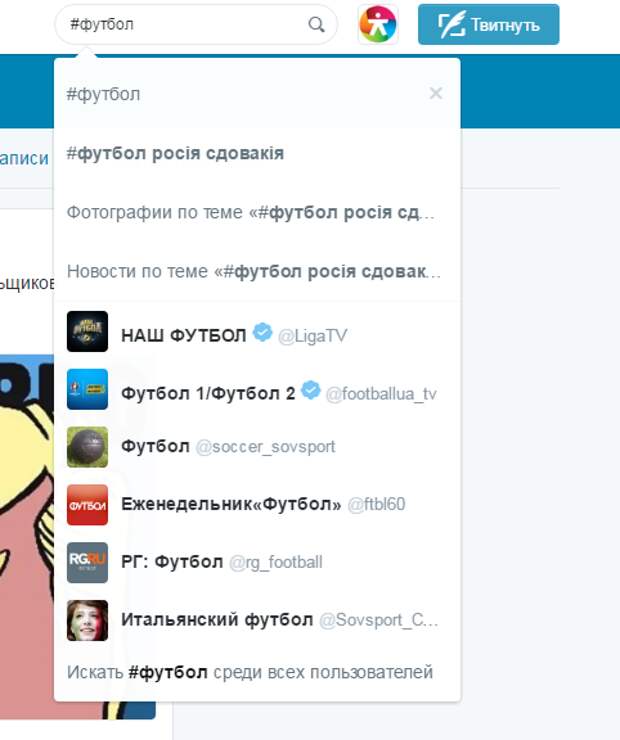Screen dimensions: 620x740
Task: Open Футбол 1/Футбол 2 @footballua_tv account
Action: [257, 389]
